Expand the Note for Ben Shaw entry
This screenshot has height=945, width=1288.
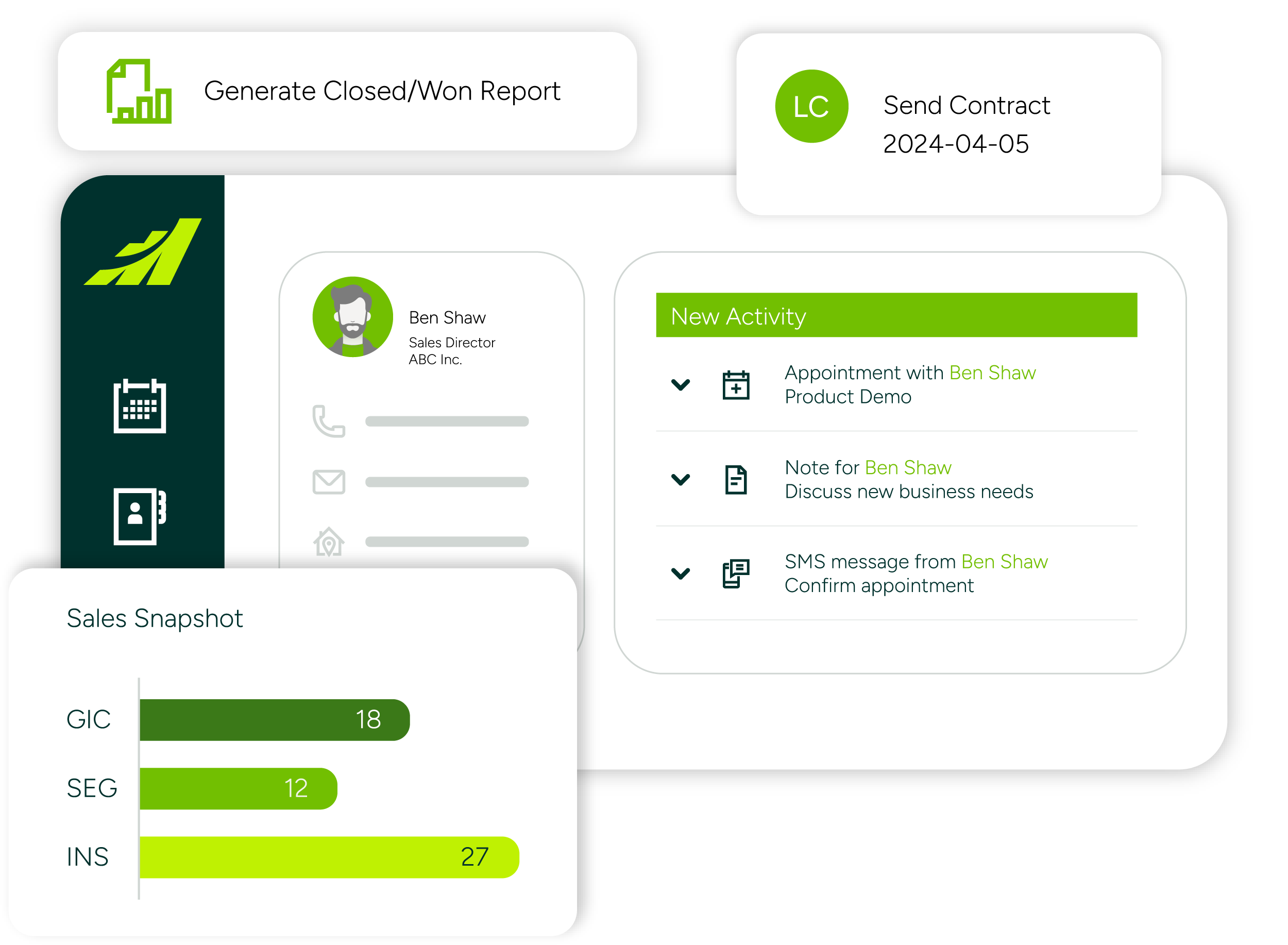[680, 479]
